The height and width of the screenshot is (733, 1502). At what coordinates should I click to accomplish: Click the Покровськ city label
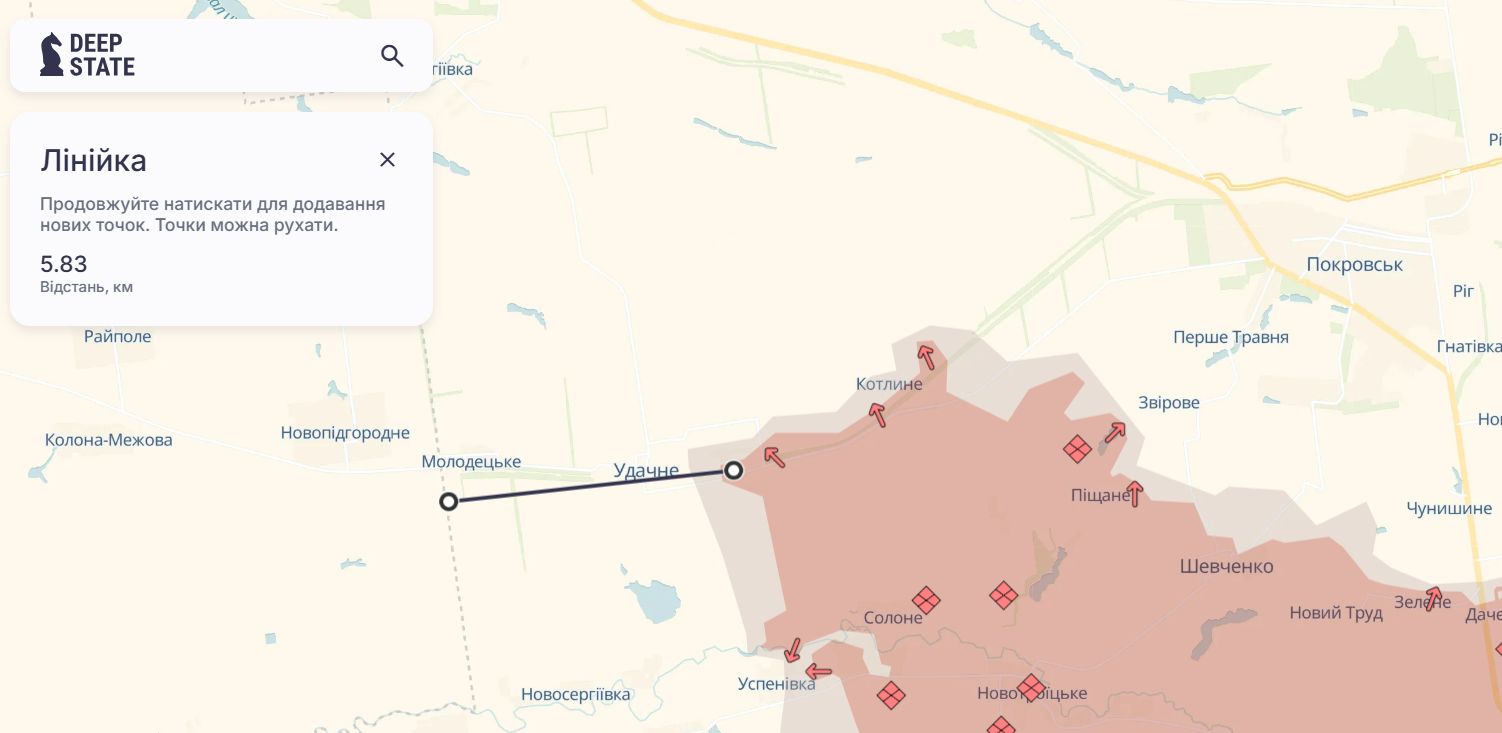pyautogui.click(x=1354, y=265)
